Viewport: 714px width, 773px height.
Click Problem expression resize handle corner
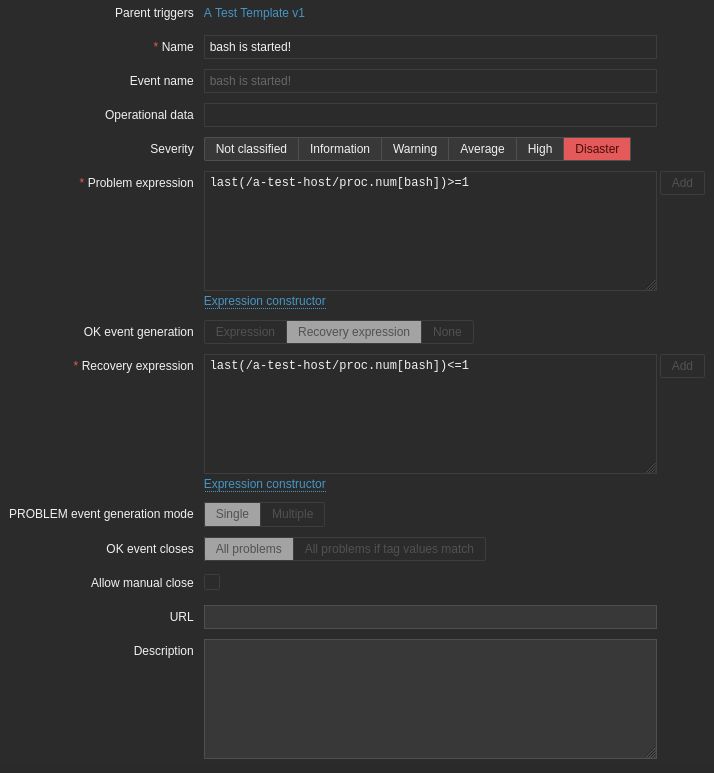coord(651,285)
